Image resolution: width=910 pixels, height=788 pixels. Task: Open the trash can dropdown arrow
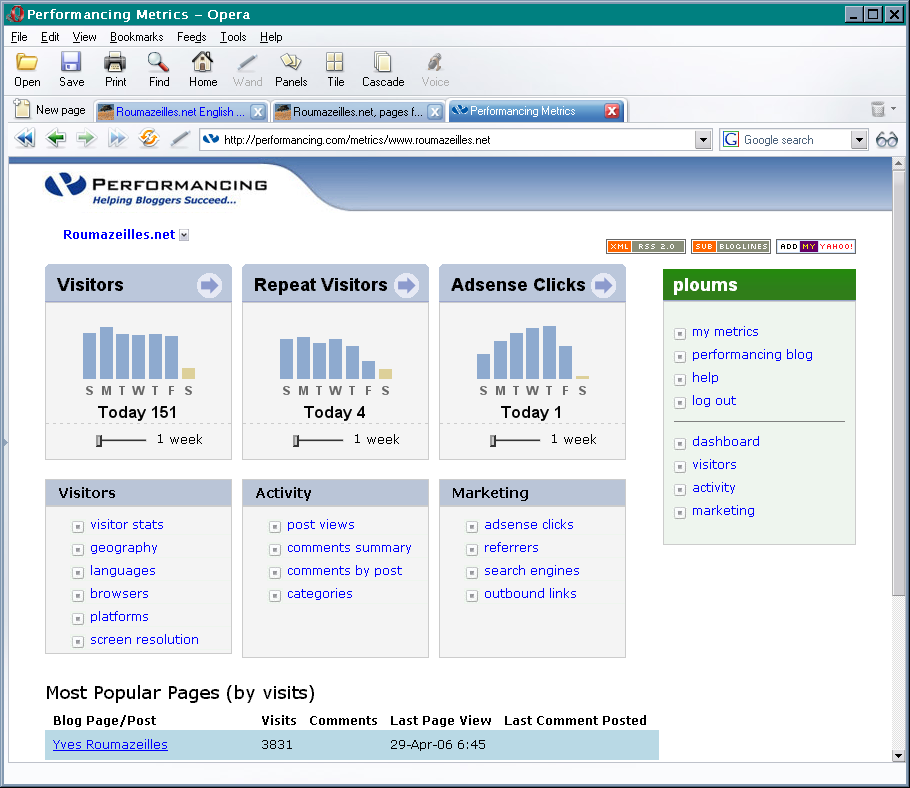pos(894,109)
